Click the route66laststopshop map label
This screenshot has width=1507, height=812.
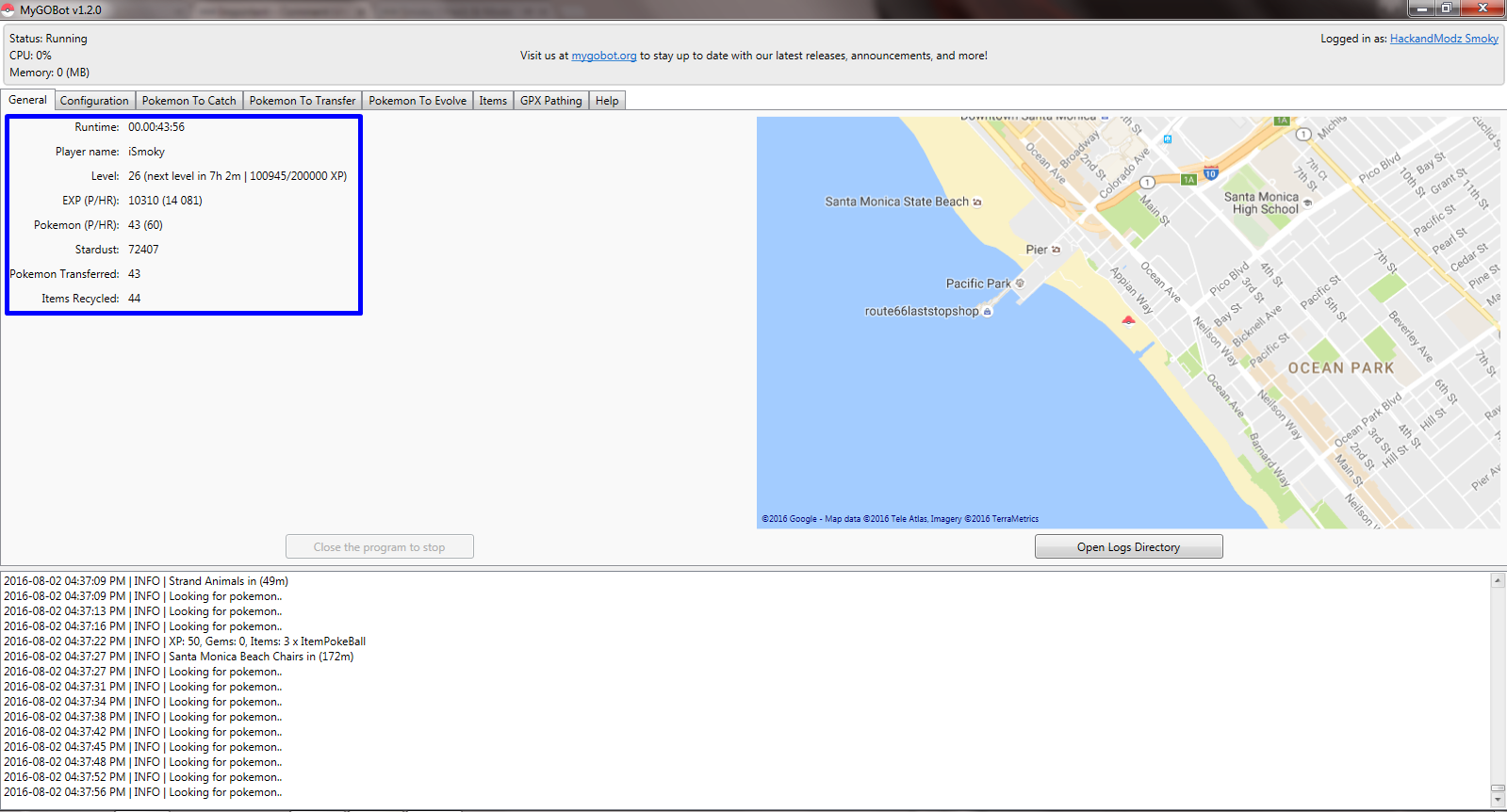[x=922, y=312]
